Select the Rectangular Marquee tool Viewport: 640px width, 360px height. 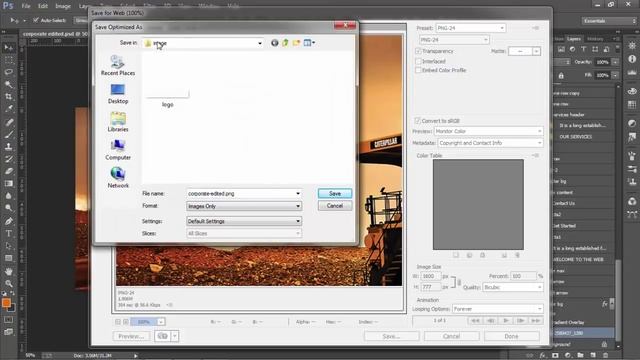[x=9, y=60]
